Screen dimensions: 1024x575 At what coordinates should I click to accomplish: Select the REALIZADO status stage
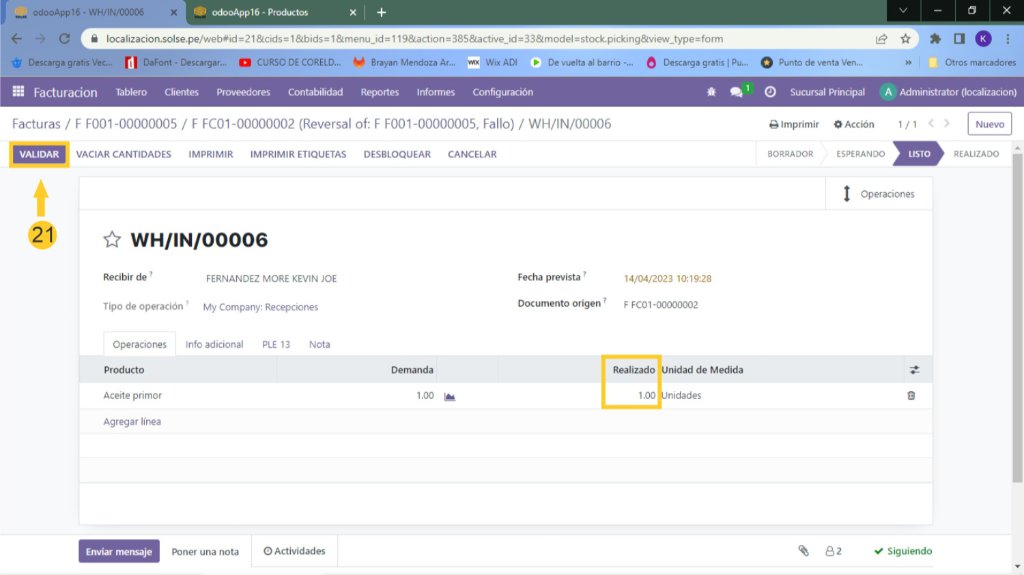coord(976,154)
